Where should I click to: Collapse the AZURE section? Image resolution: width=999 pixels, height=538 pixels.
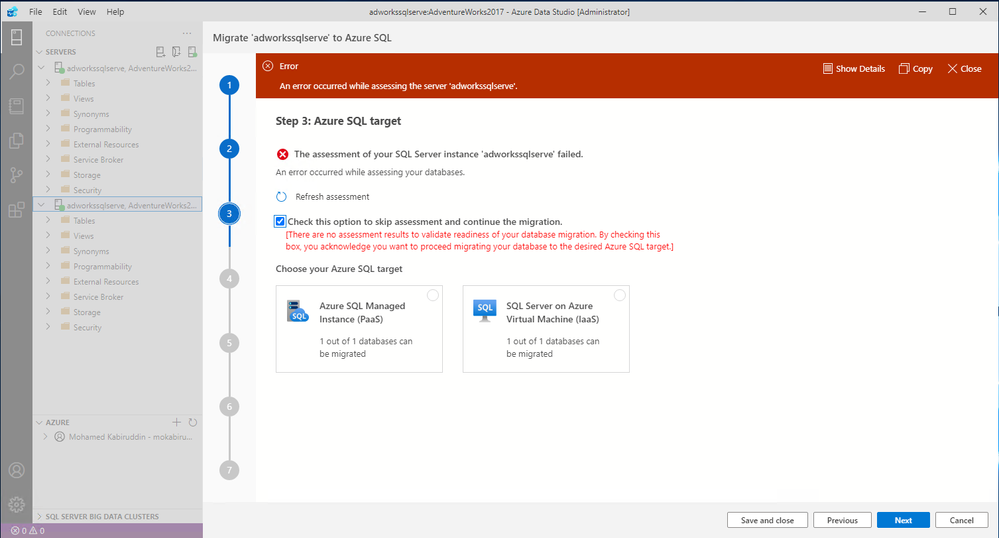40,422
